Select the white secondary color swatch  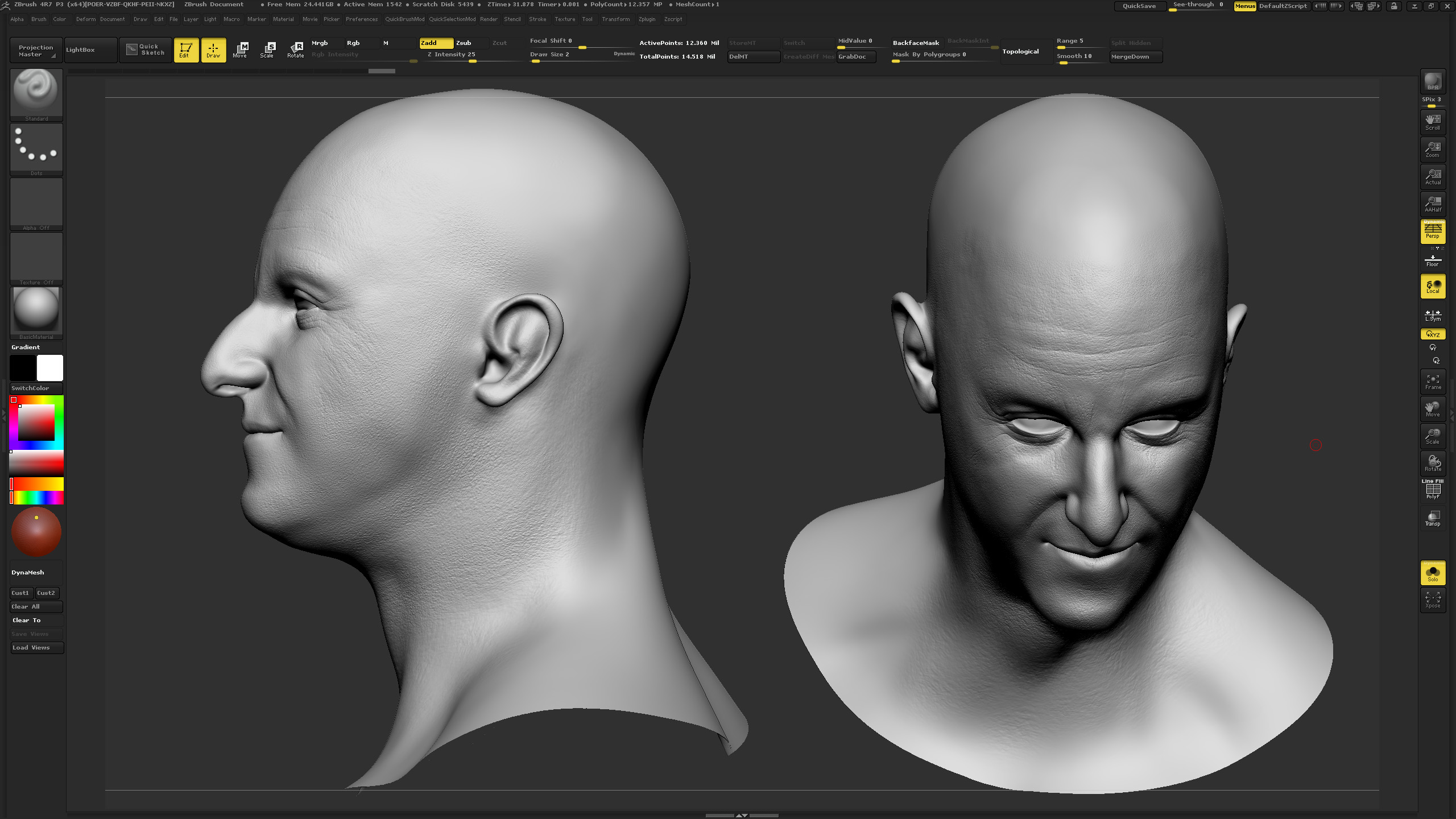[50, 368]
